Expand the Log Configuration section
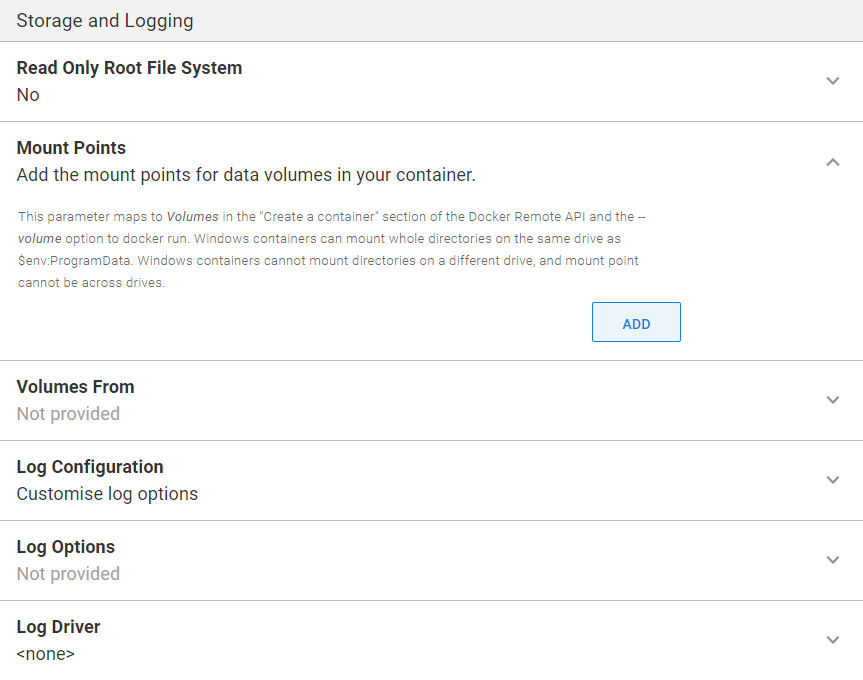The width and height of the screenshot is (863, 680). pyautogui.click(x=832, y=479)
